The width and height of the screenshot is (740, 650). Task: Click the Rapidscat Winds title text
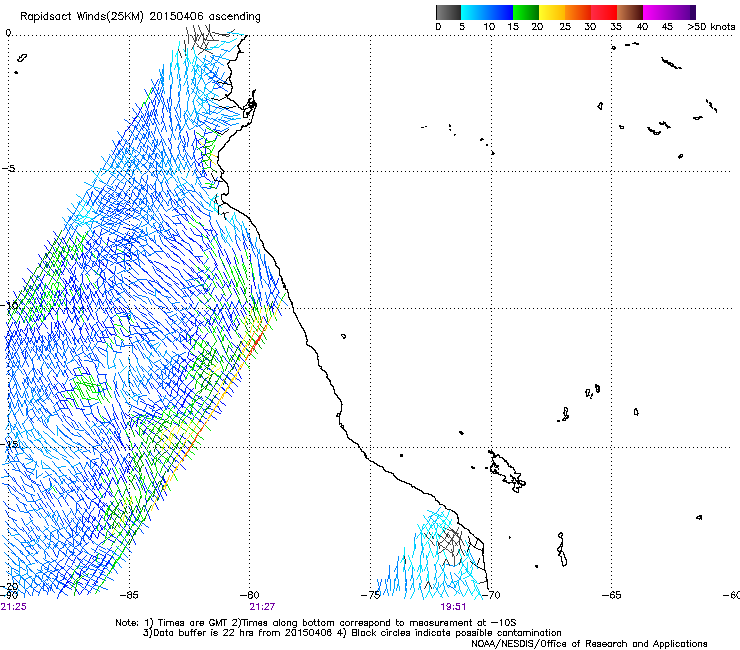[140, 16]
